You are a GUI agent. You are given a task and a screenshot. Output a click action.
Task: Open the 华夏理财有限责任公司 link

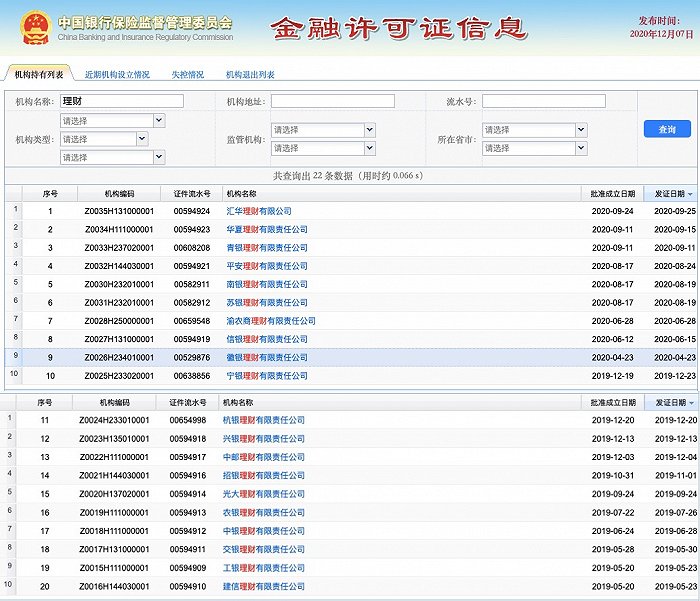click(267, 230)
